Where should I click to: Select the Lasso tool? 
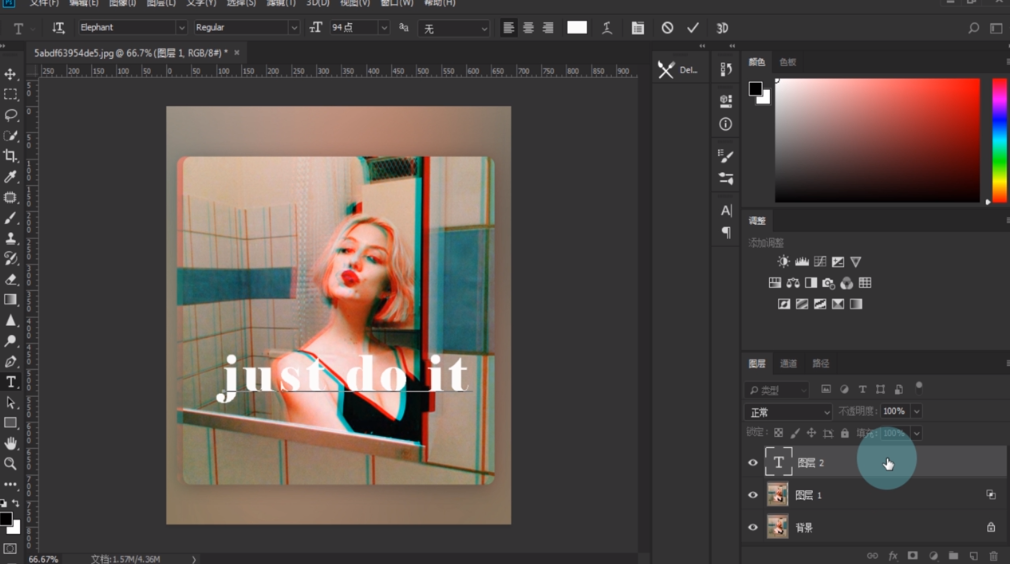tap(10, 115)
